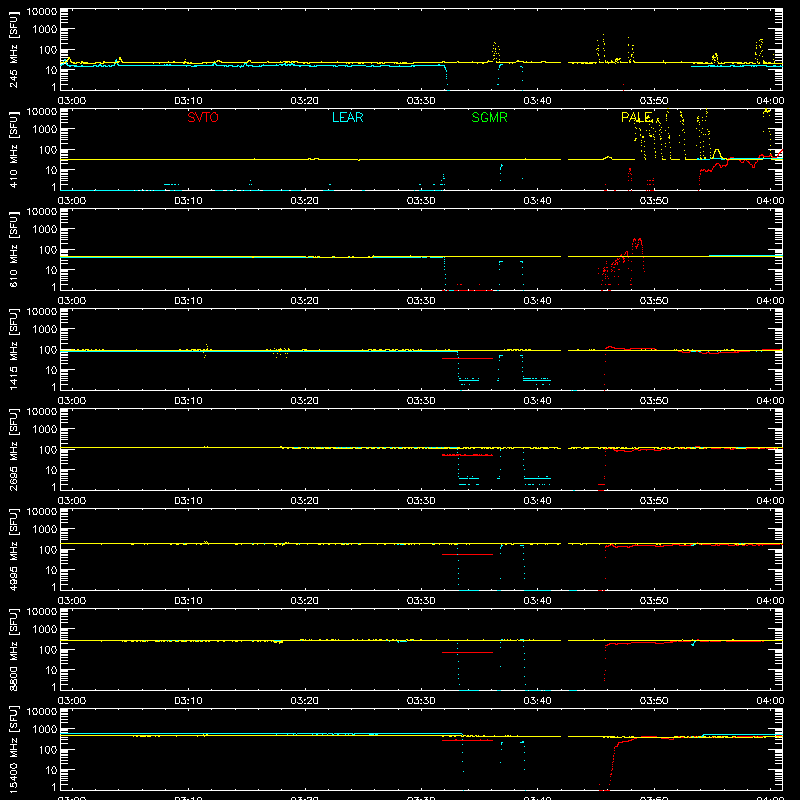
Task: Click 03:50 tick label below 1415 MHz panel
Action: click(x=654, y=401)
